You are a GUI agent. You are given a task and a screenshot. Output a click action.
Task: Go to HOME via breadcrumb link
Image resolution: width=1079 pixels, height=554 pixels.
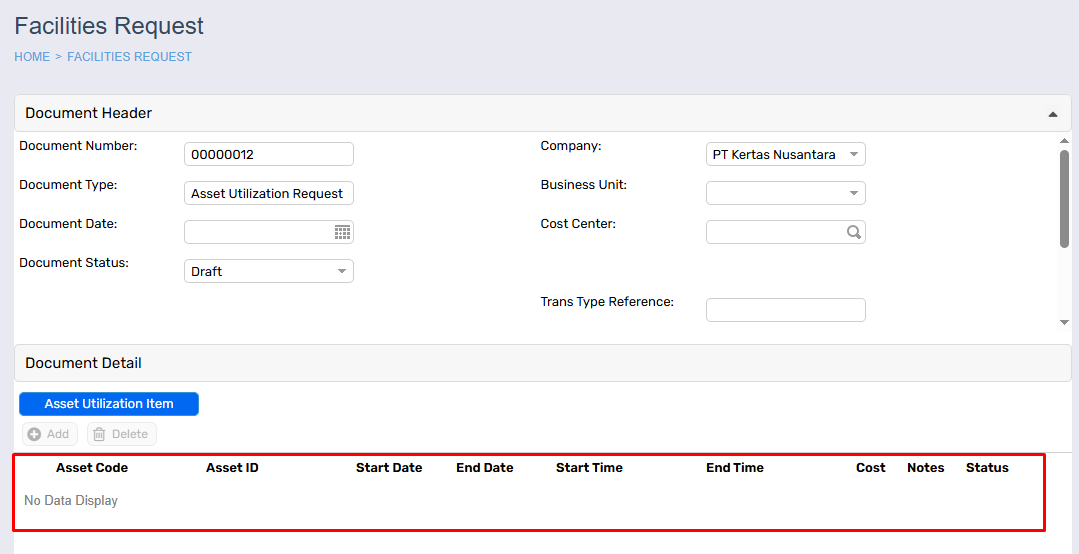tap(32, 57)
